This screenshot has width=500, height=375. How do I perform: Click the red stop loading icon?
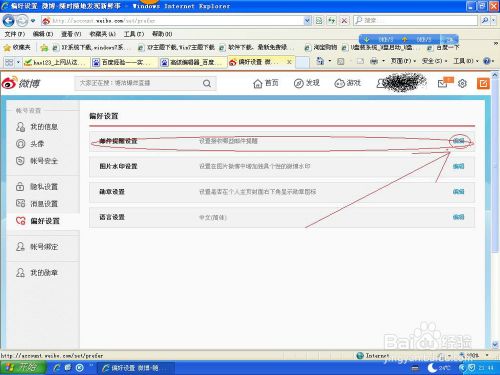[x=344, y=21]
